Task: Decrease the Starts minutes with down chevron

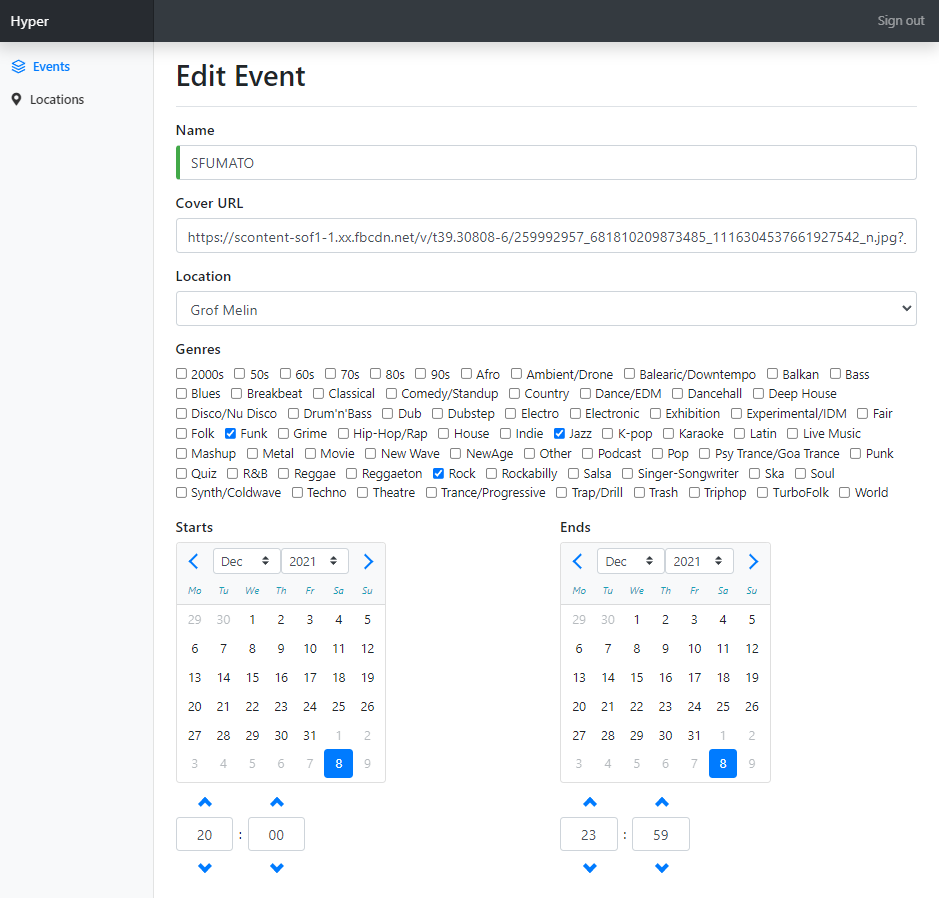Action: 277,867
